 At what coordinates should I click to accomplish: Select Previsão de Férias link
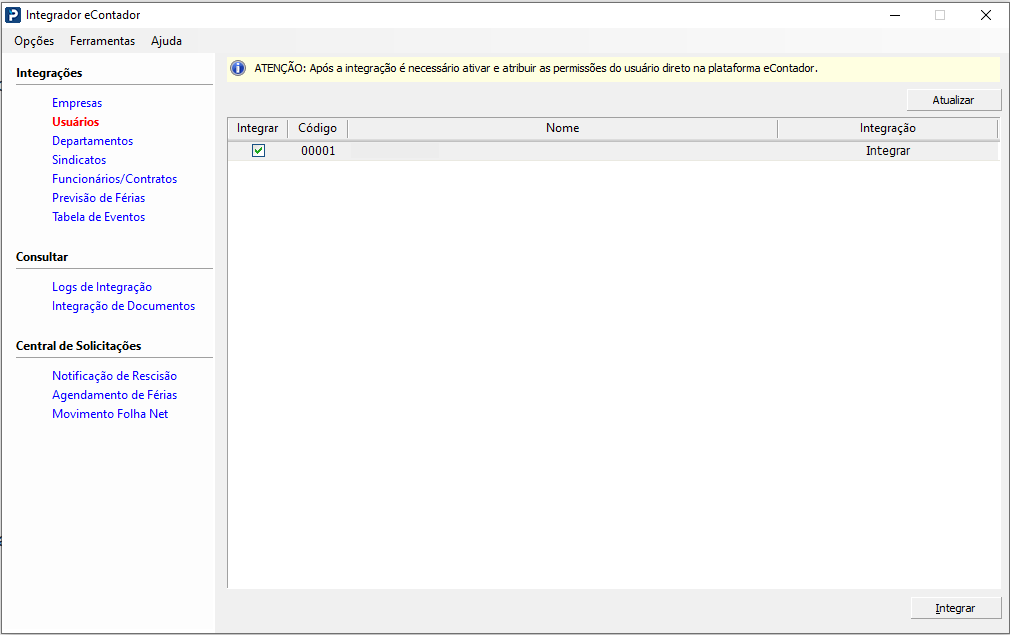(98, 198)
